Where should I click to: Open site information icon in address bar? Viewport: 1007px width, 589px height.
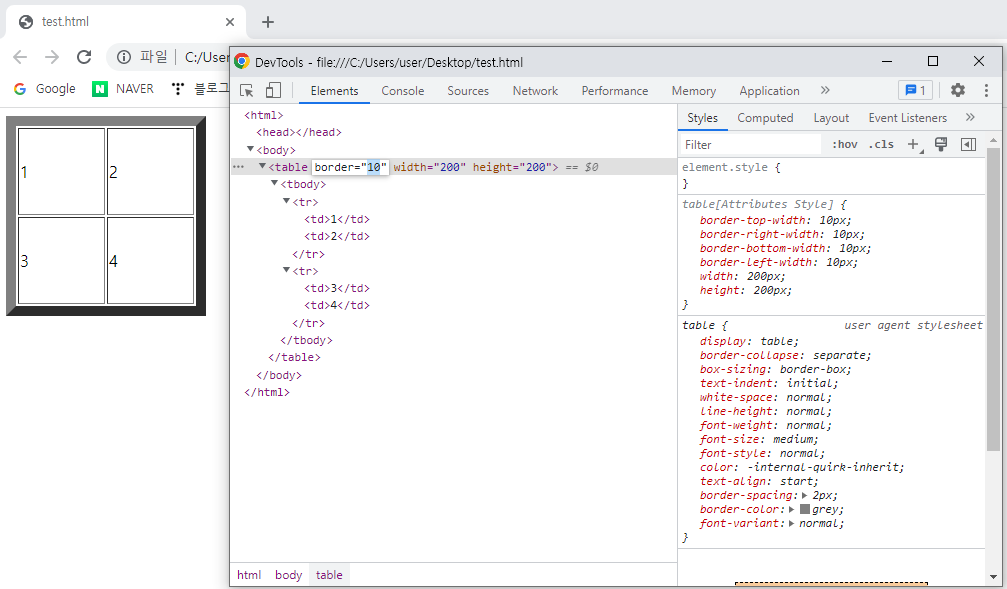(124, 57)
